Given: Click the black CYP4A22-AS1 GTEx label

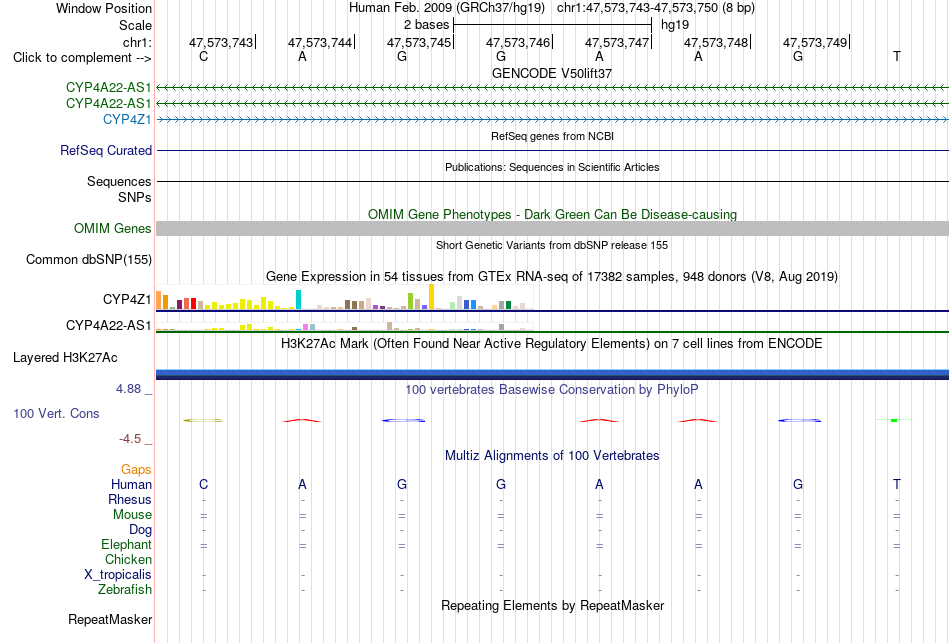Looking at the screenshot, I should (108, 325).
